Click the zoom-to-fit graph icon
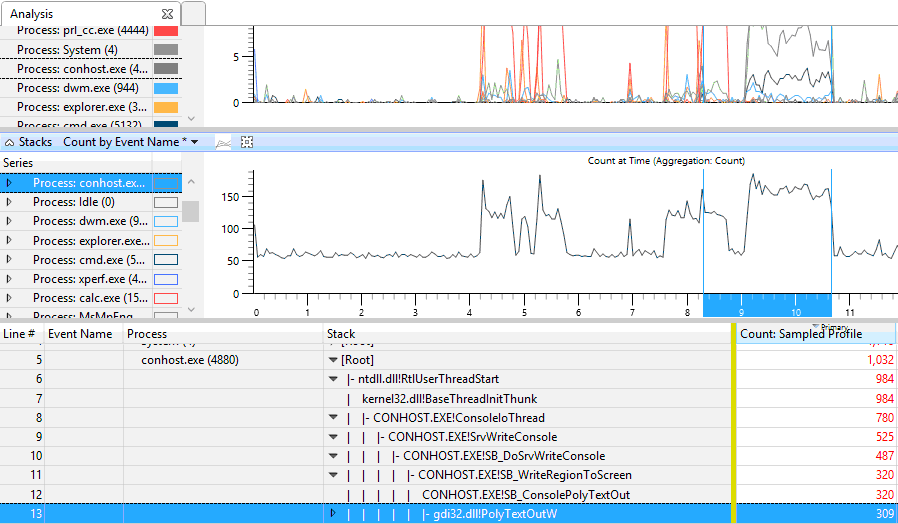This screenshot has width=898, height=524. point(247,142)
